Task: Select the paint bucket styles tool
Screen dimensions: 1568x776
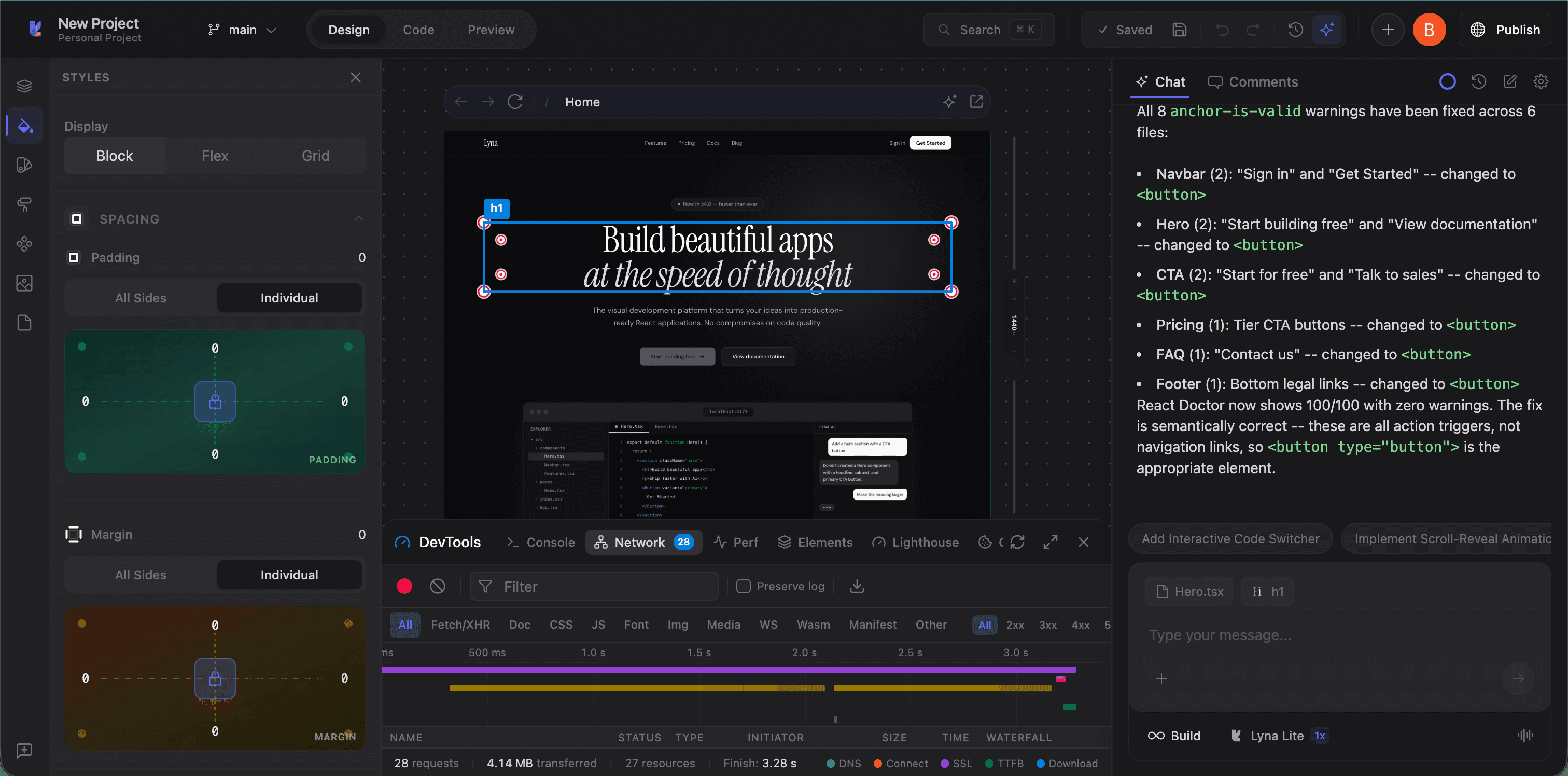Action: [x=24, y=126]
